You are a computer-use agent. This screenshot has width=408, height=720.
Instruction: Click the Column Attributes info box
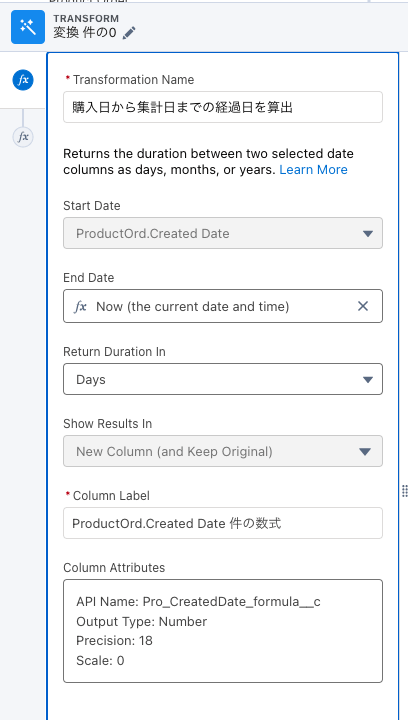click(223, 631)
